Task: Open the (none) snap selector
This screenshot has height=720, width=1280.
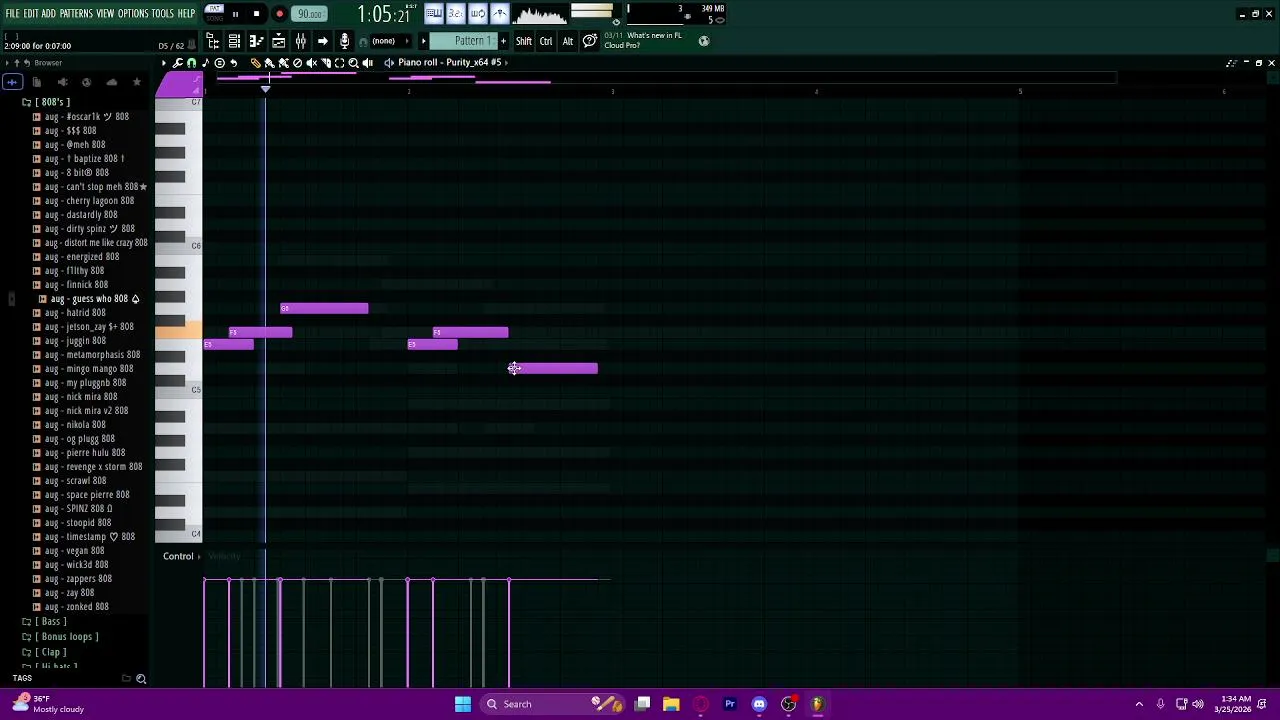Action: point(391,41)
